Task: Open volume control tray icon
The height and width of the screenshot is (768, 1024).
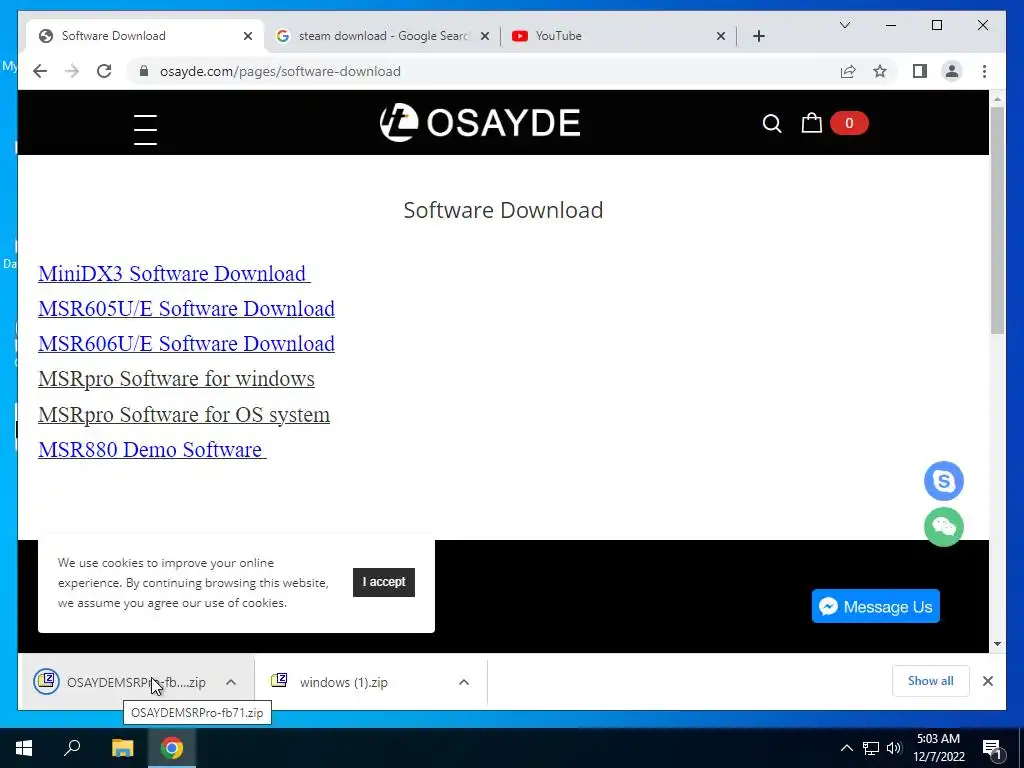Action: click(894, 748)
